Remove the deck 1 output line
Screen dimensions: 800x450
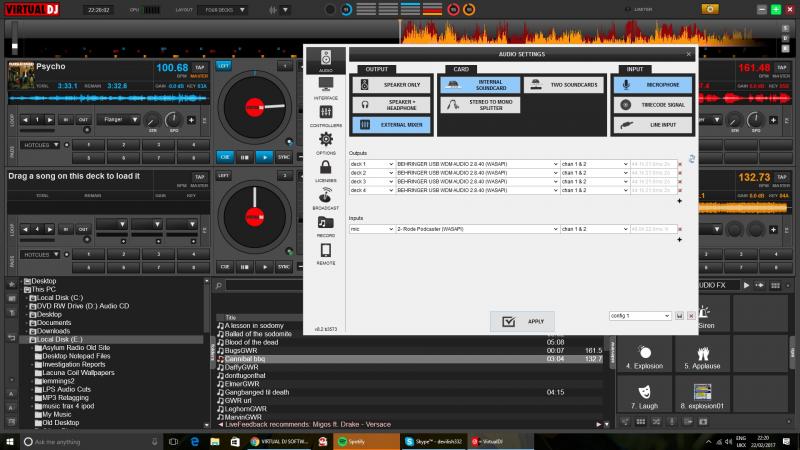tap(680, 164)
